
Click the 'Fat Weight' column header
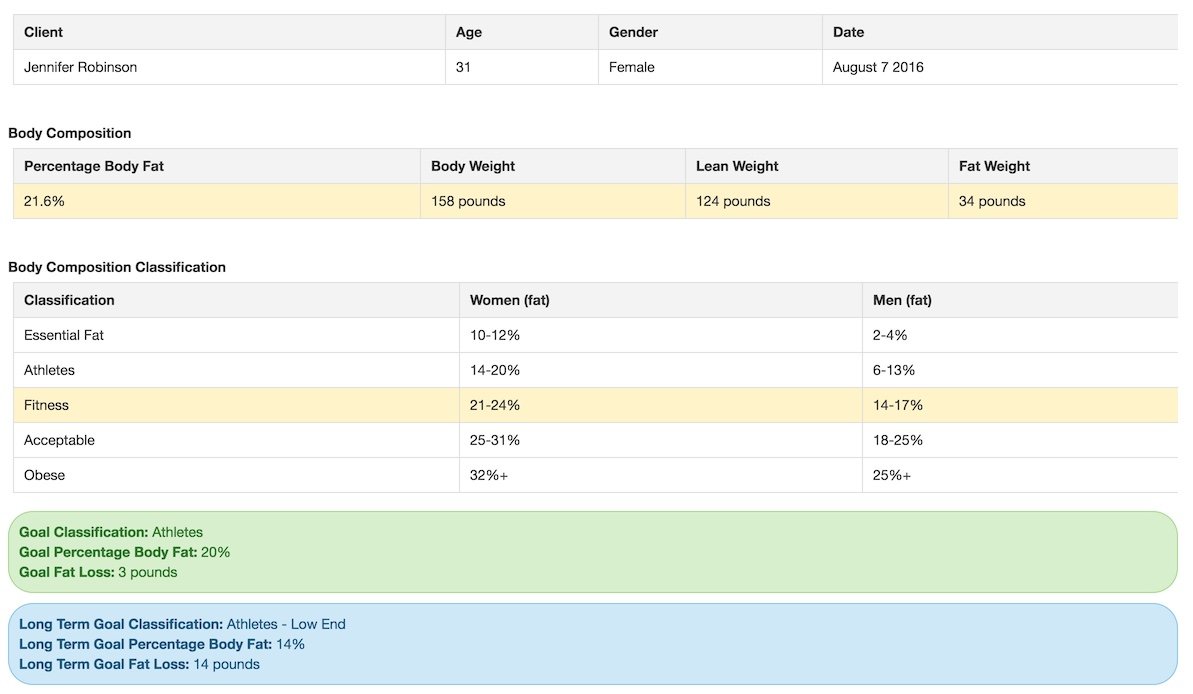(x=1063, y=166)
